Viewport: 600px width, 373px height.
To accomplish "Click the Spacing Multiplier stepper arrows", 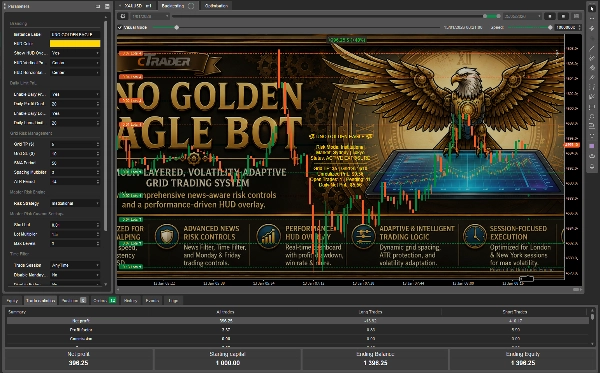I will click(98, 172).
